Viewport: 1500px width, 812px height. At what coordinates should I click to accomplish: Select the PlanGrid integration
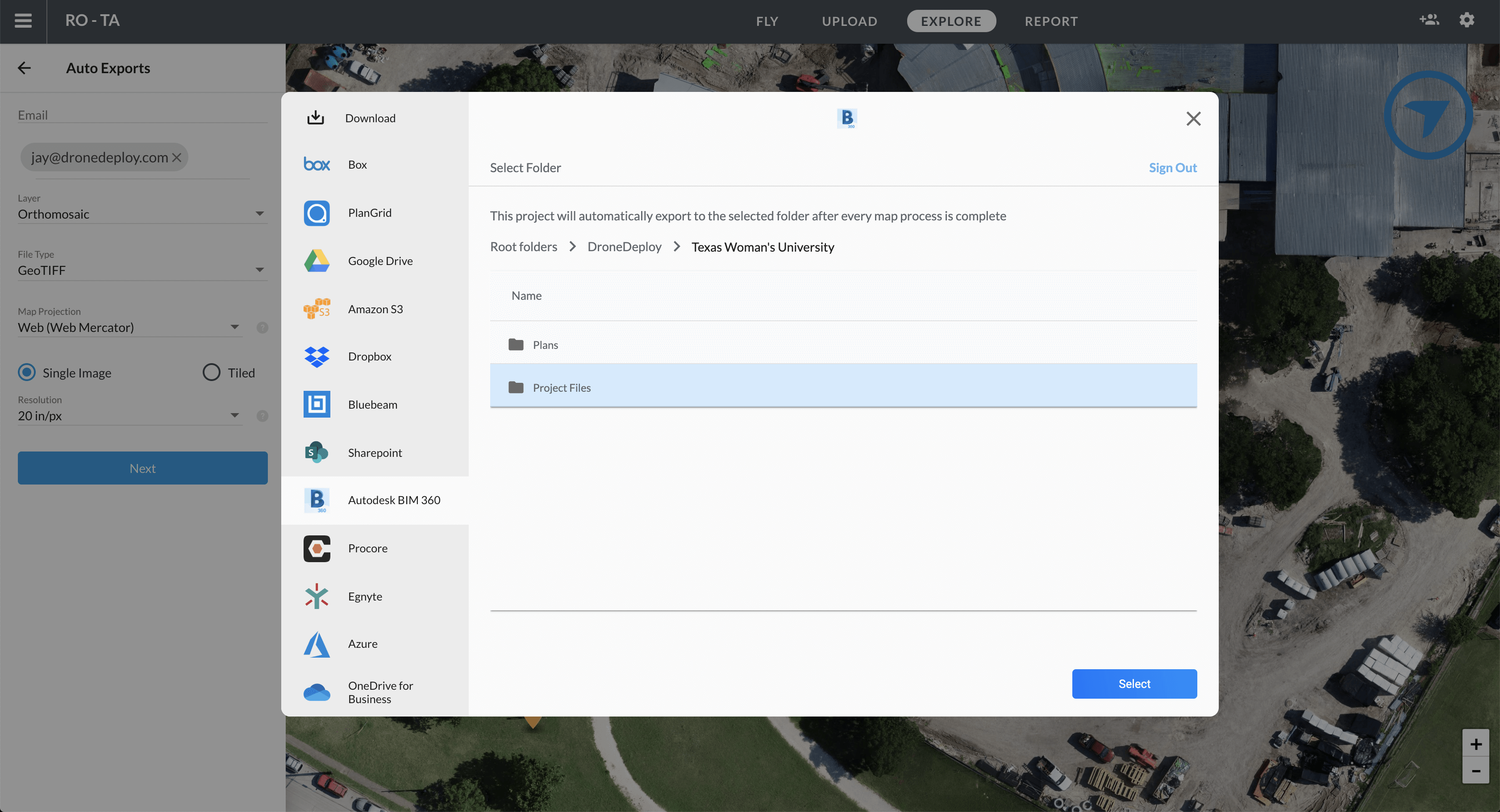click(375, 213)
